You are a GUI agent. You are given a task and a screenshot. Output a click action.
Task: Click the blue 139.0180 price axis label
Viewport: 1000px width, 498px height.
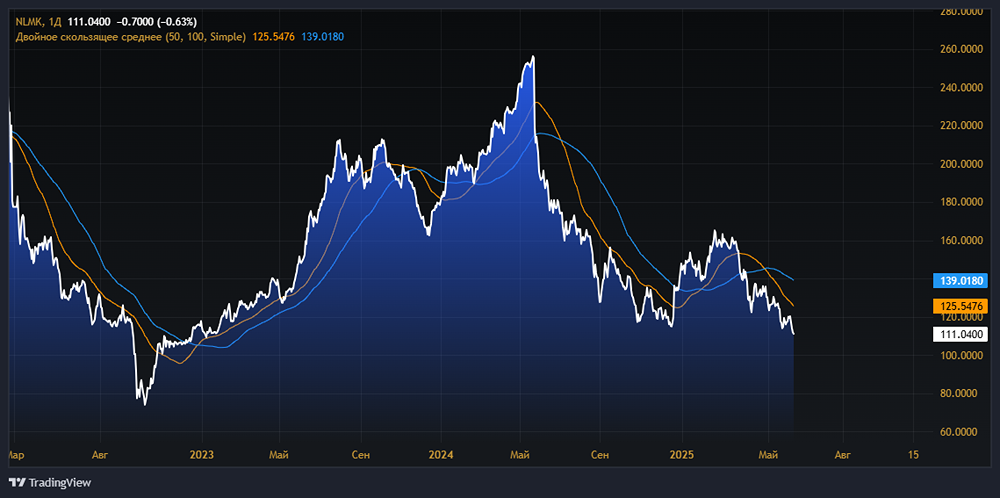[x=960, y=280]
